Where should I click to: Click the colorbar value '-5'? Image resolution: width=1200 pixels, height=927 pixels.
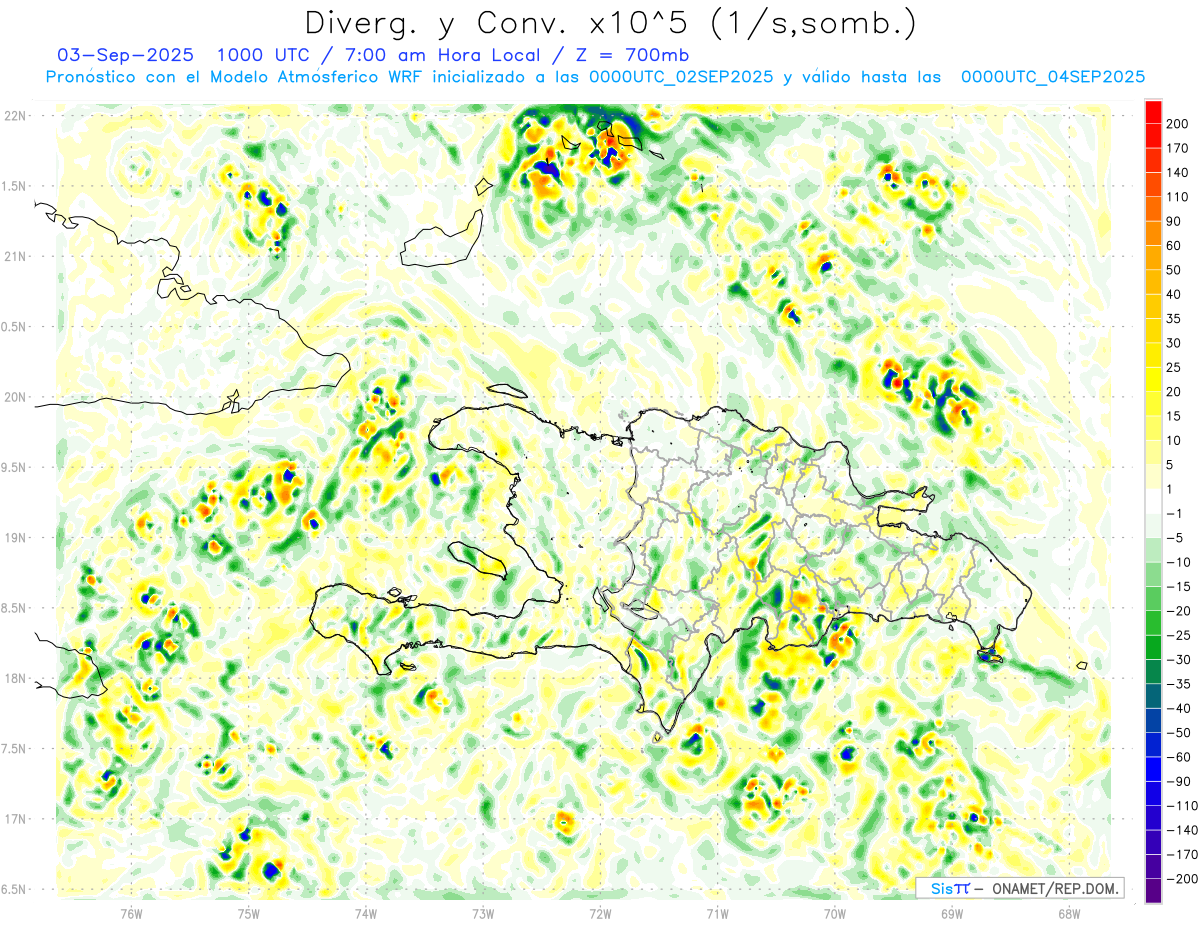click(1174, 538)
